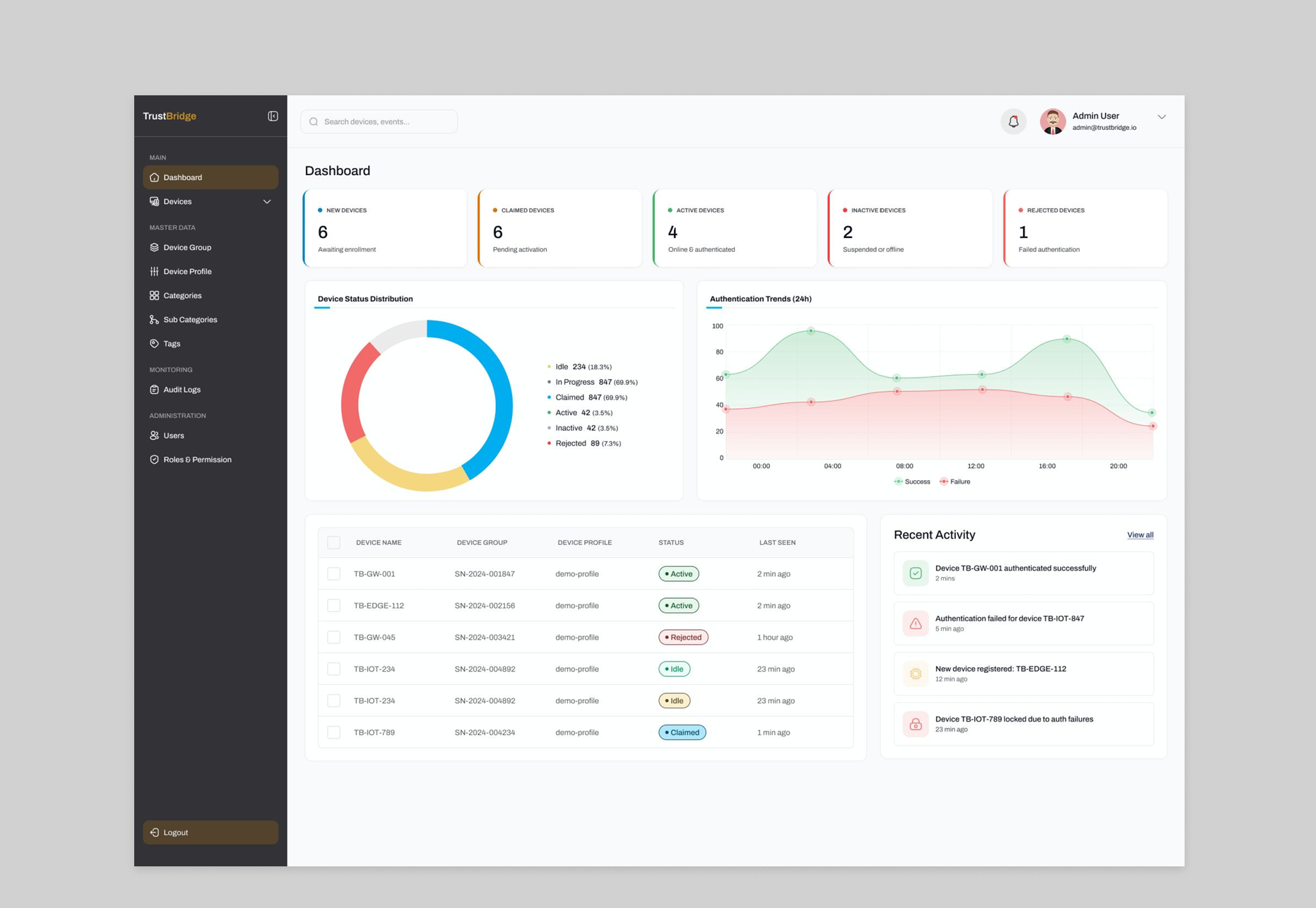Select all devices with header checkbox

coord(334,542)
